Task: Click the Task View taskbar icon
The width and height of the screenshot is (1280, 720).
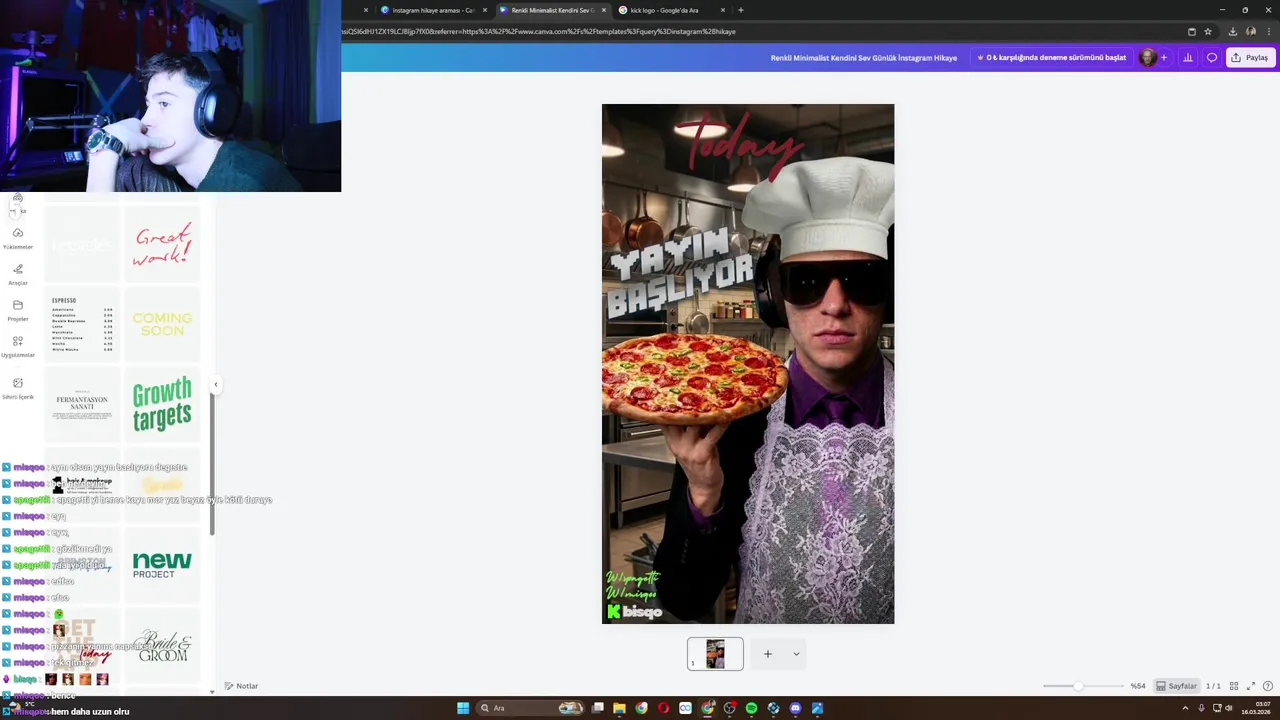Action: click(597, 708)
